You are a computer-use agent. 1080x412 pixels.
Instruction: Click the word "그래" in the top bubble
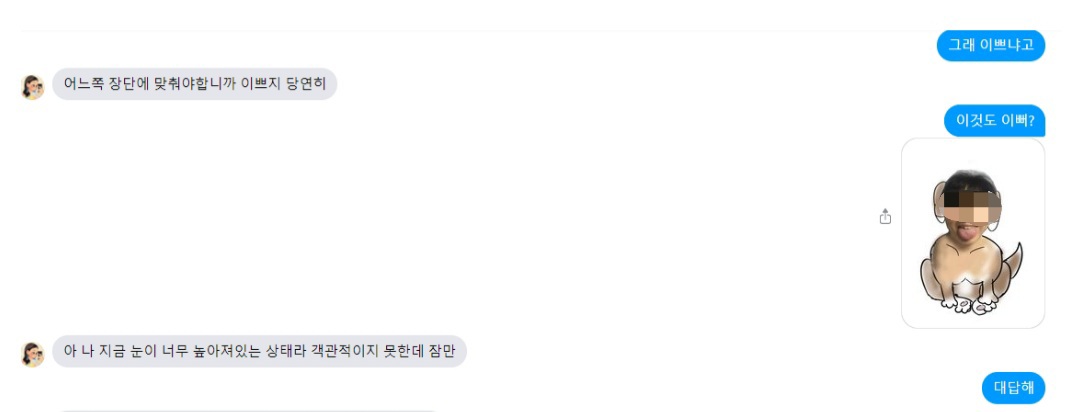point(962,45)
